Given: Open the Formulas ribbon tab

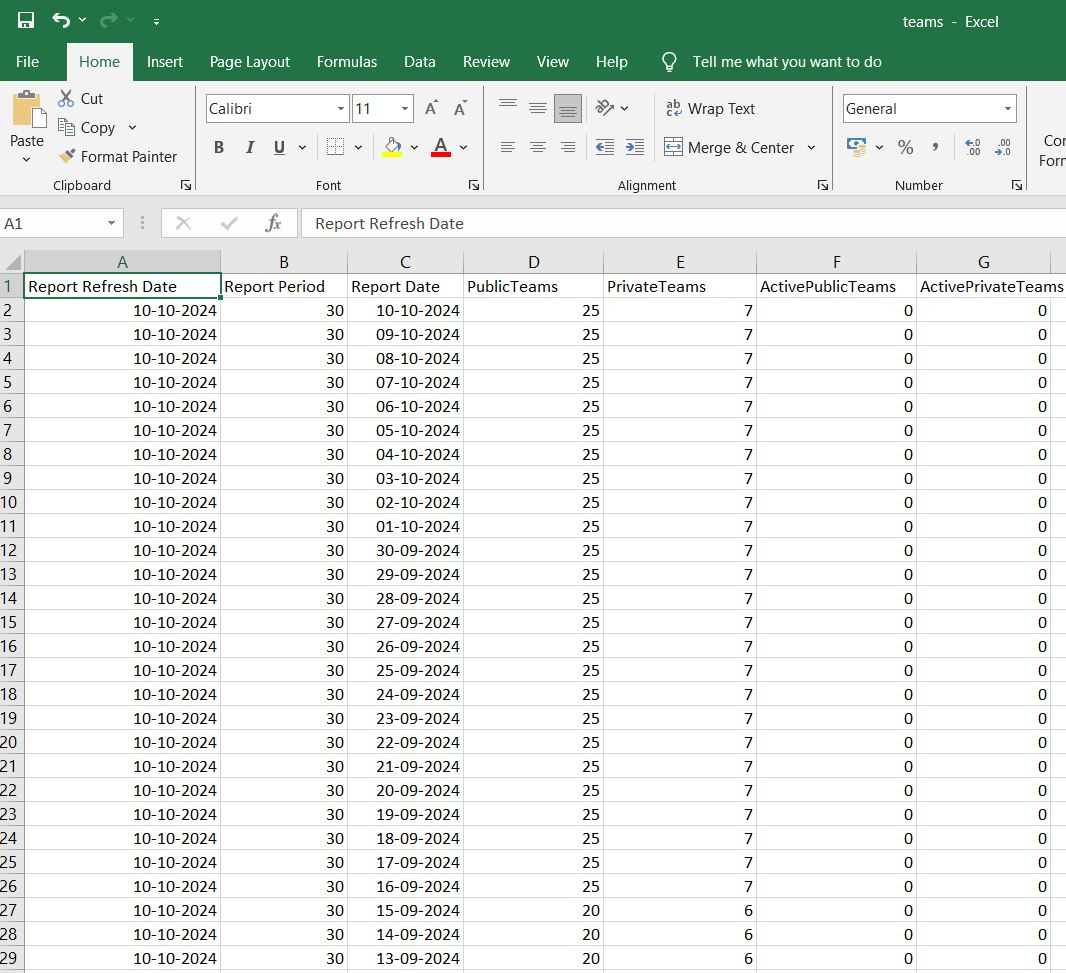Looking at the screenshot, I should click(x=347, y=62).
